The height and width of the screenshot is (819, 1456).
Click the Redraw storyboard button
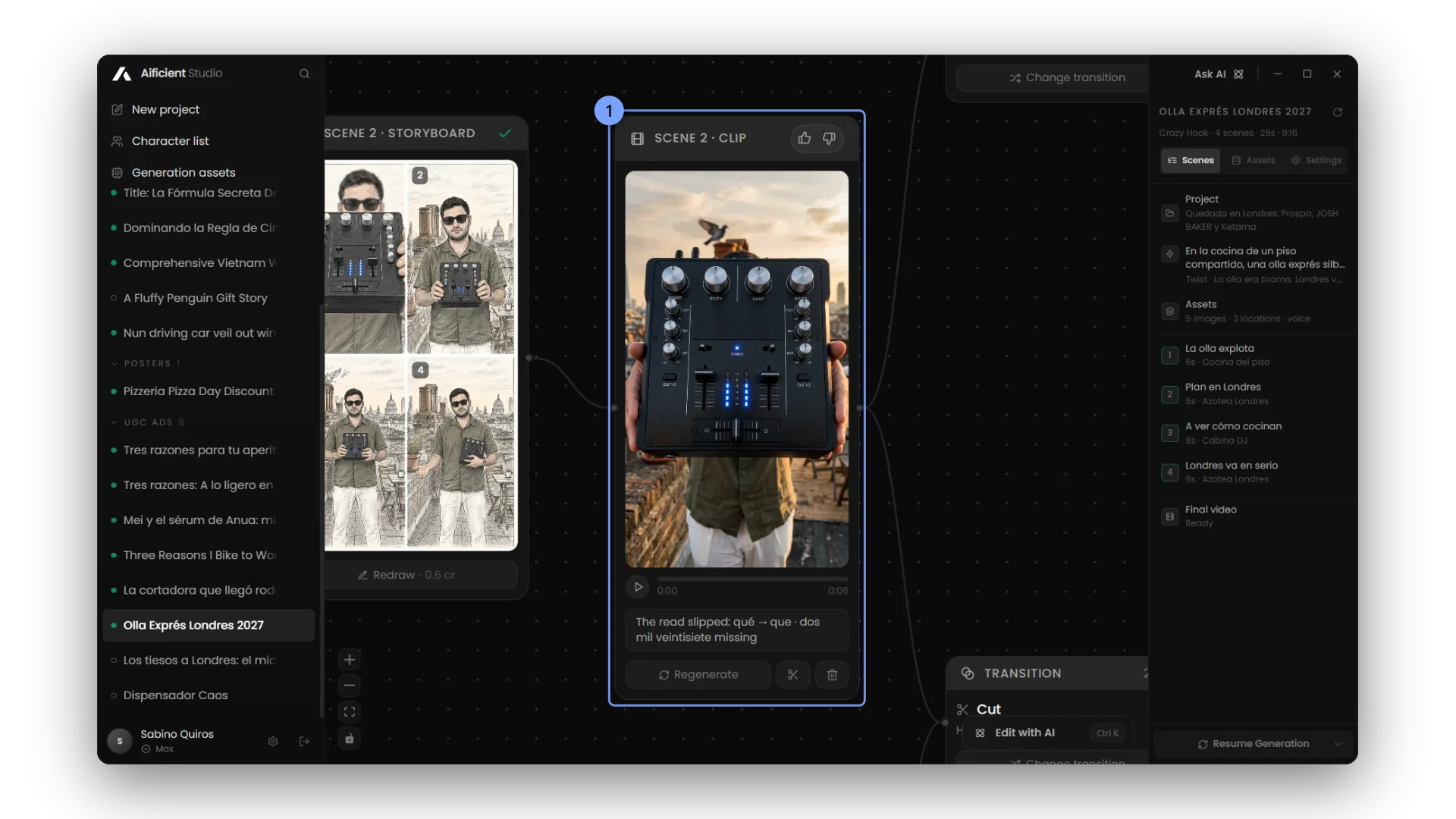tap(406, 575)
